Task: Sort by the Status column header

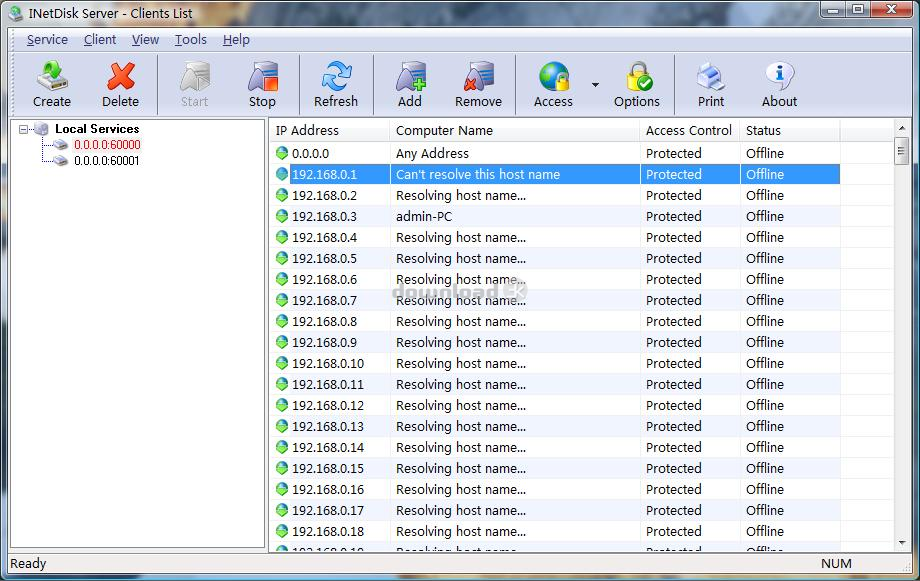Action: (790, 130)
